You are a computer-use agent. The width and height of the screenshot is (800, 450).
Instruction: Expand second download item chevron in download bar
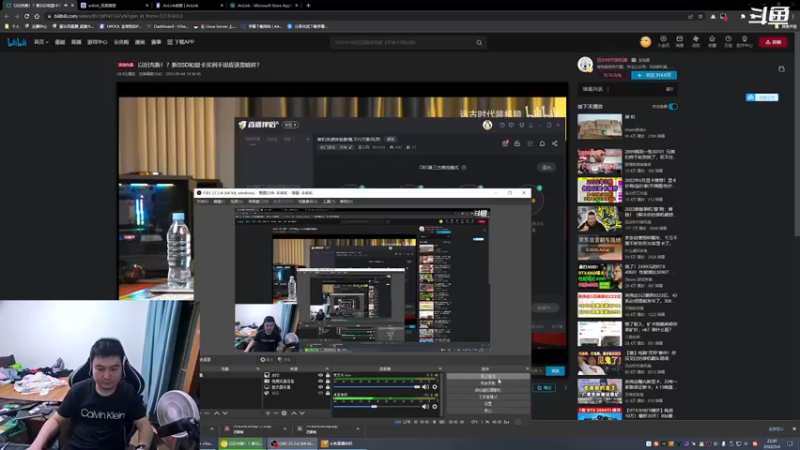pos(285,429)
